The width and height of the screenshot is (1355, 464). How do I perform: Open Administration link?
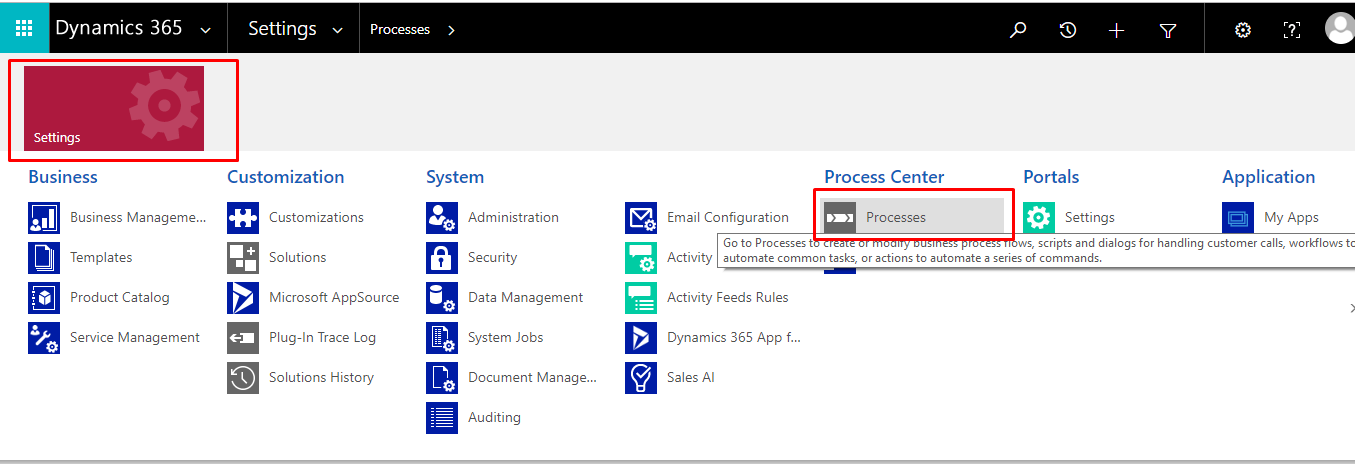pos(513,217)
